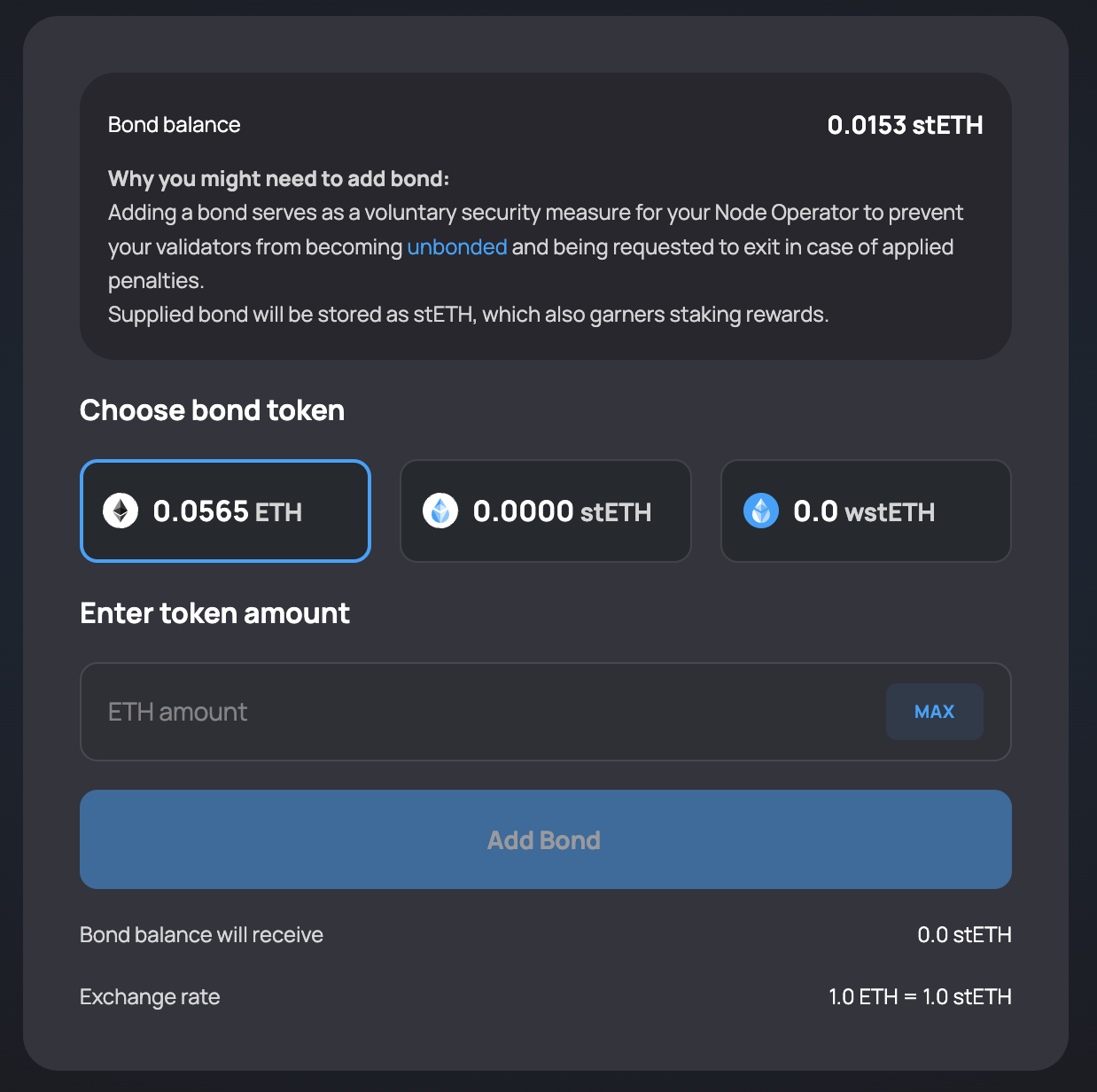The image size is (1097, 1092).
Task: Click the stETH droplet logo icon
Action: [440, 511]
